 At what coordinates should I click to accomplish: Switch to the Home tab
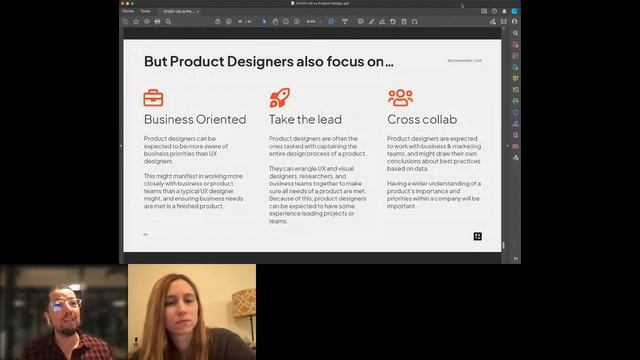(128, 11)
